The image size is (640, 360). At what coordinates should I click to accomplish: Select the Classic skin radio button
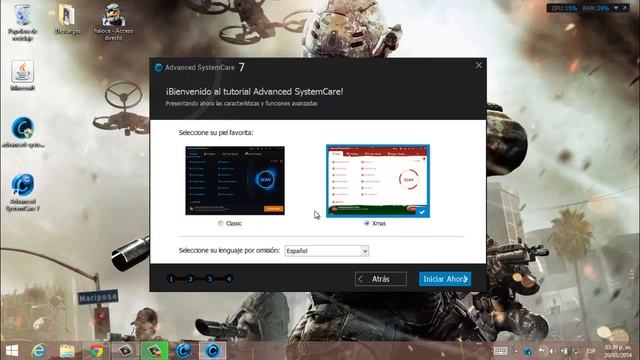(x=220, y=223)
